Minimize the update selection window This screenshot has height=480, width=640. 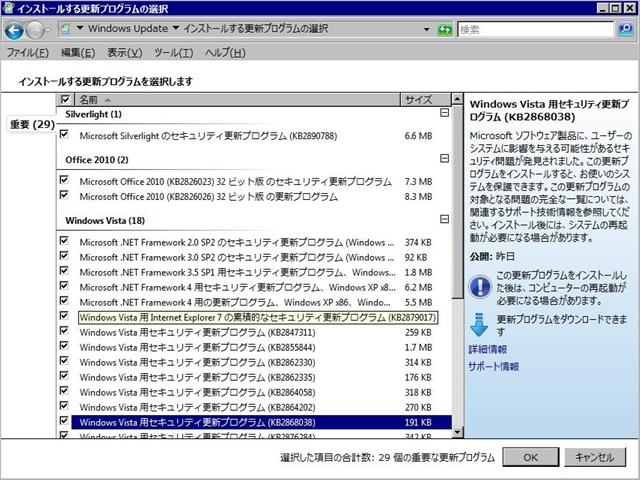[x=604, y=8]
